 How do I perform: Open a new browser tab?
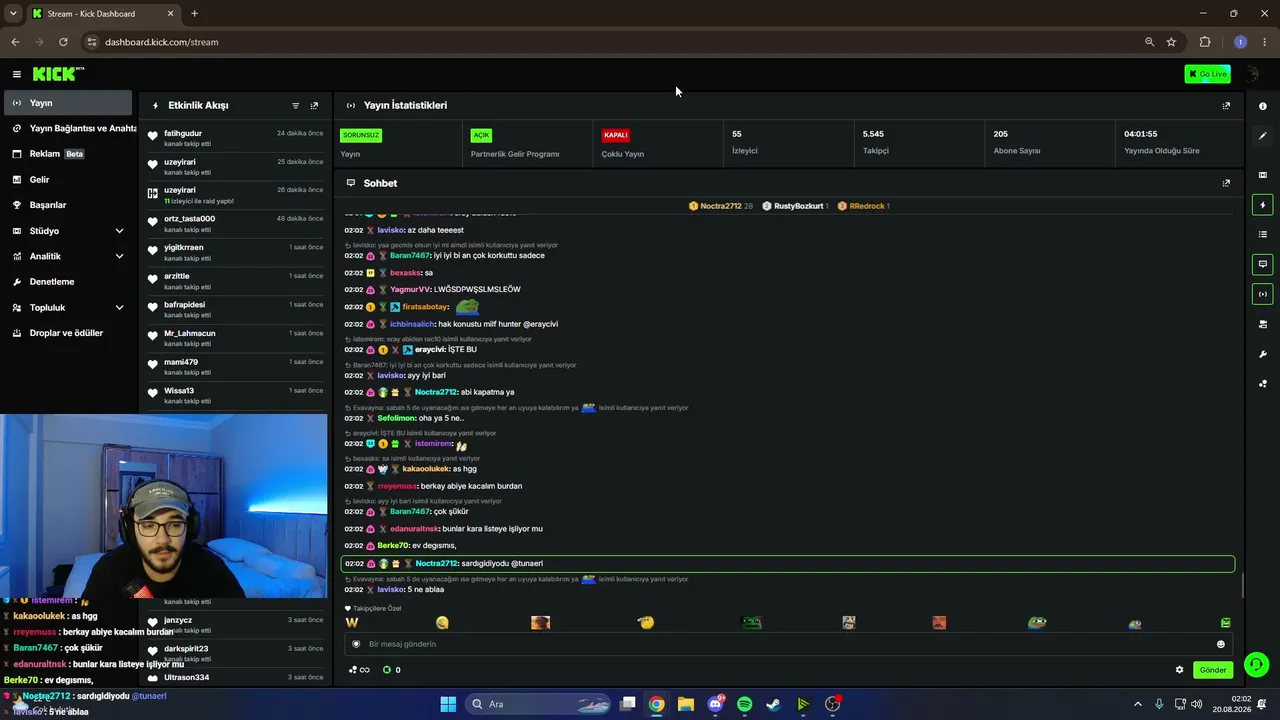[x=194, y=13]
